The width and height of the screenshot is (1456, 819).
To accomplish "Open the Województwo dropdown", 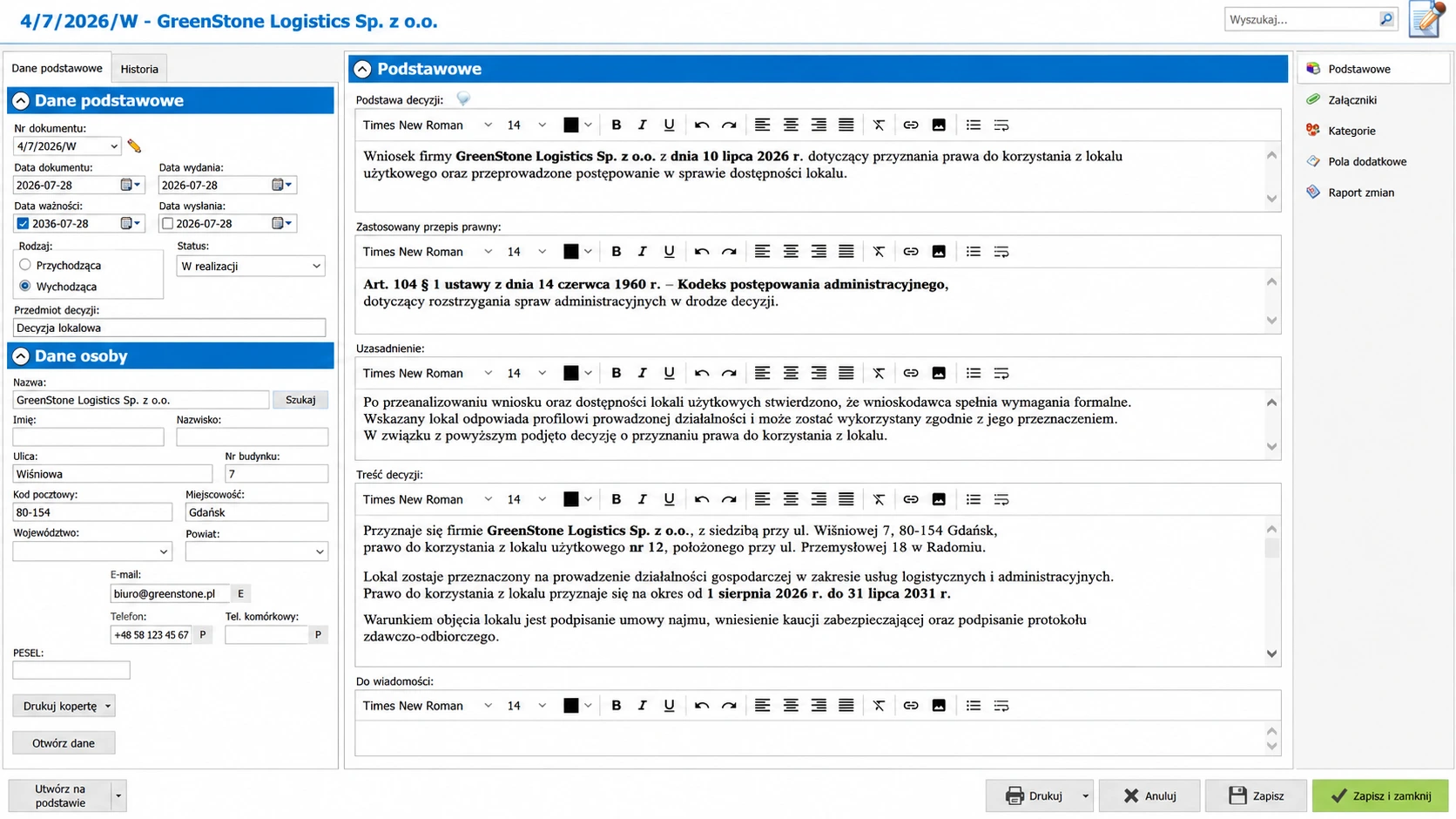I will [164, 552].
